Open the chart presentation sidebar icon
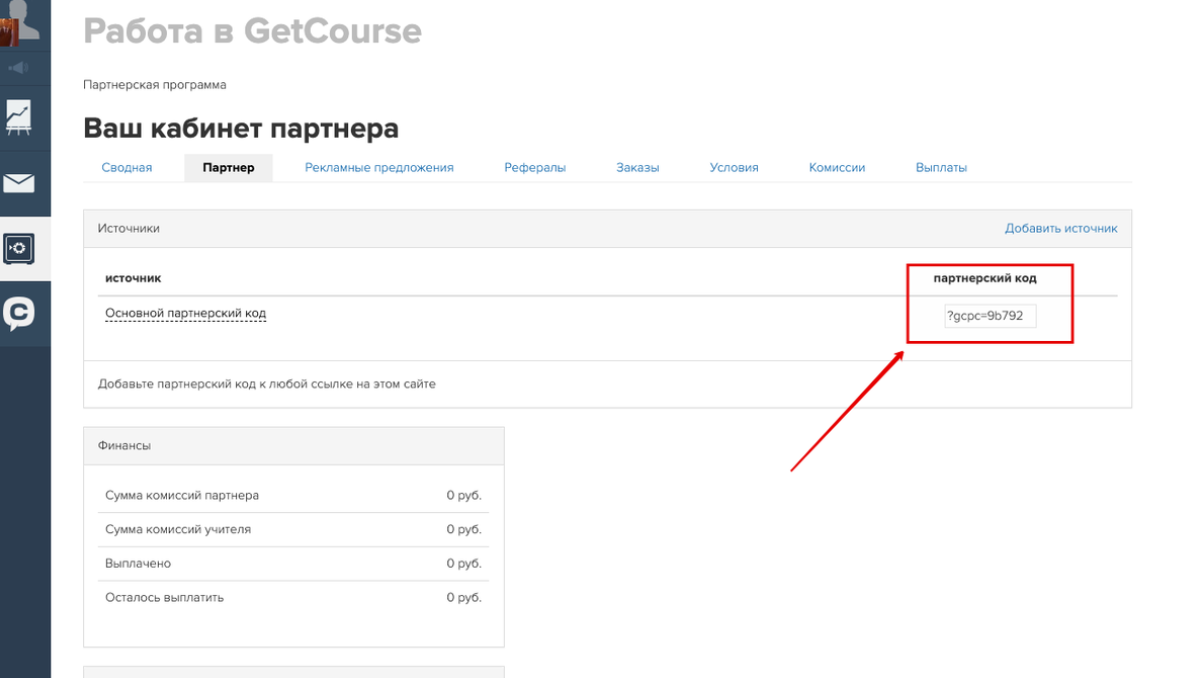This screenshot has height=678, width=1187. click(19, 118)
